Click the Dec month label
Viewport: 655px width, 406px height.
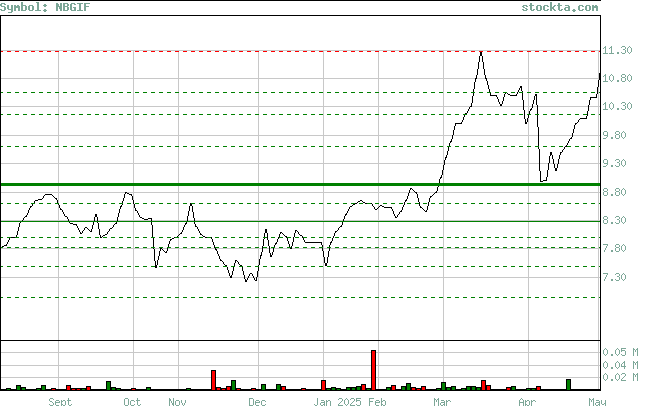[257, 401]
